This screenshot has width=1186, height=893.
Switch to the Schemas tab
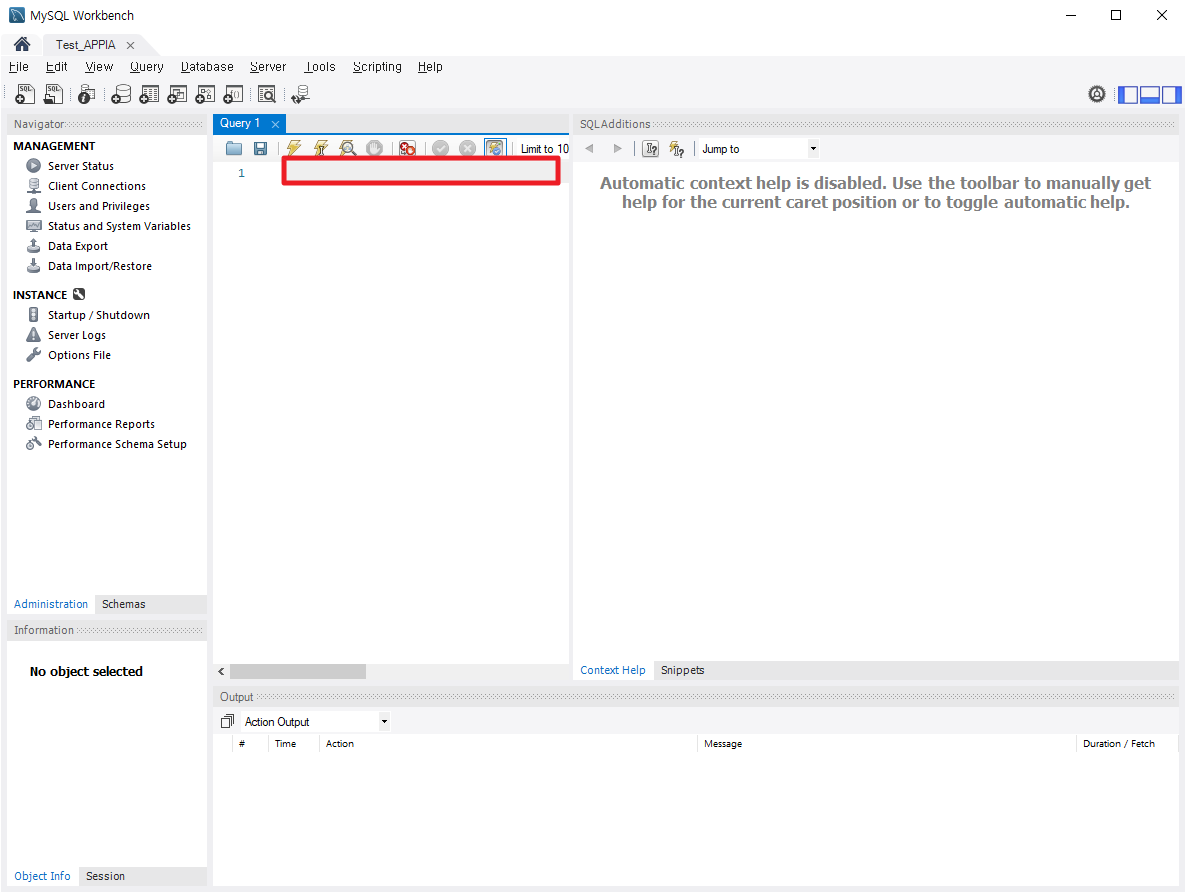[123, 603]
